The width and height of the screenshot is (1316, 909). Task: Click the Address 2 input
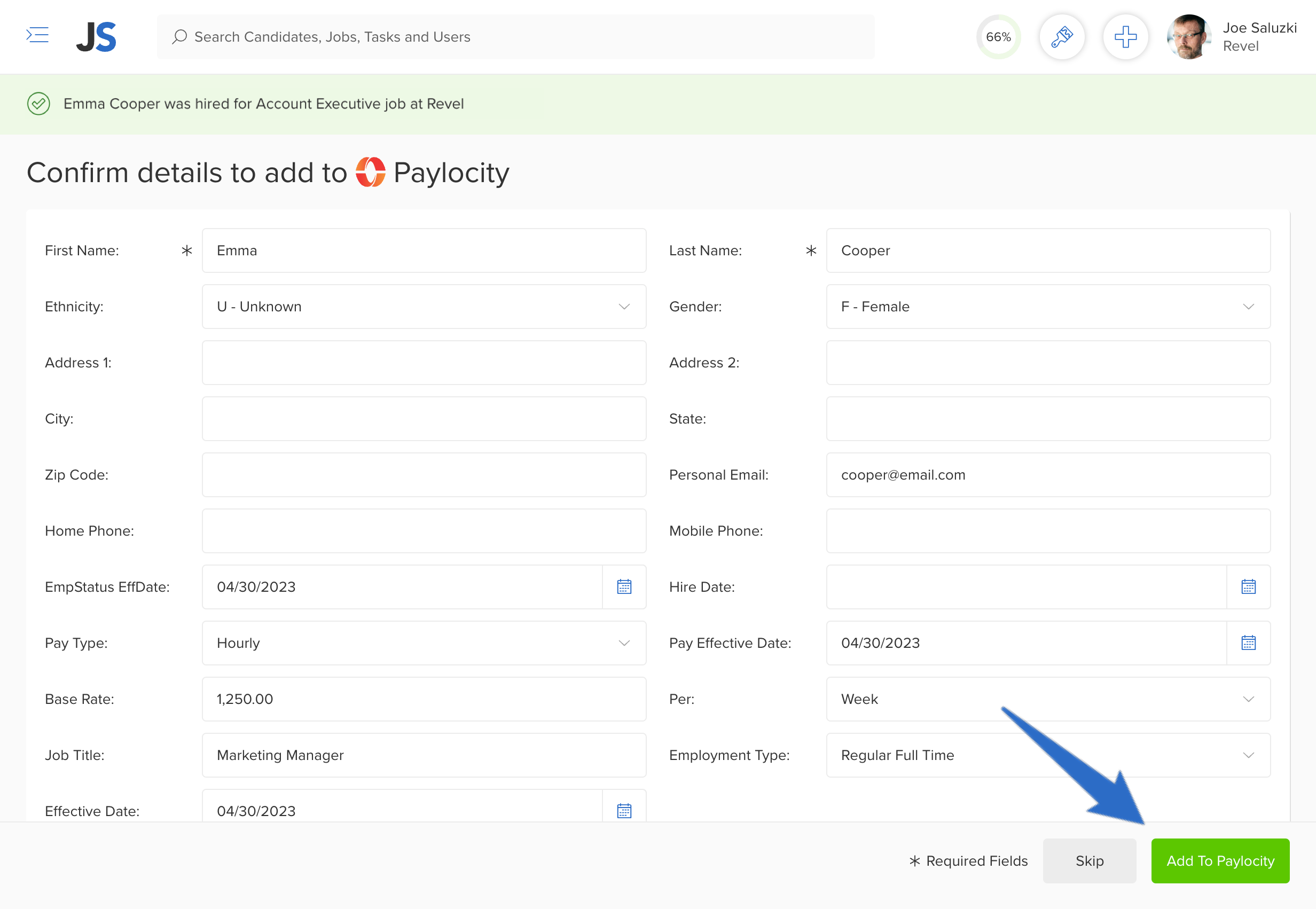(1048, 363)
